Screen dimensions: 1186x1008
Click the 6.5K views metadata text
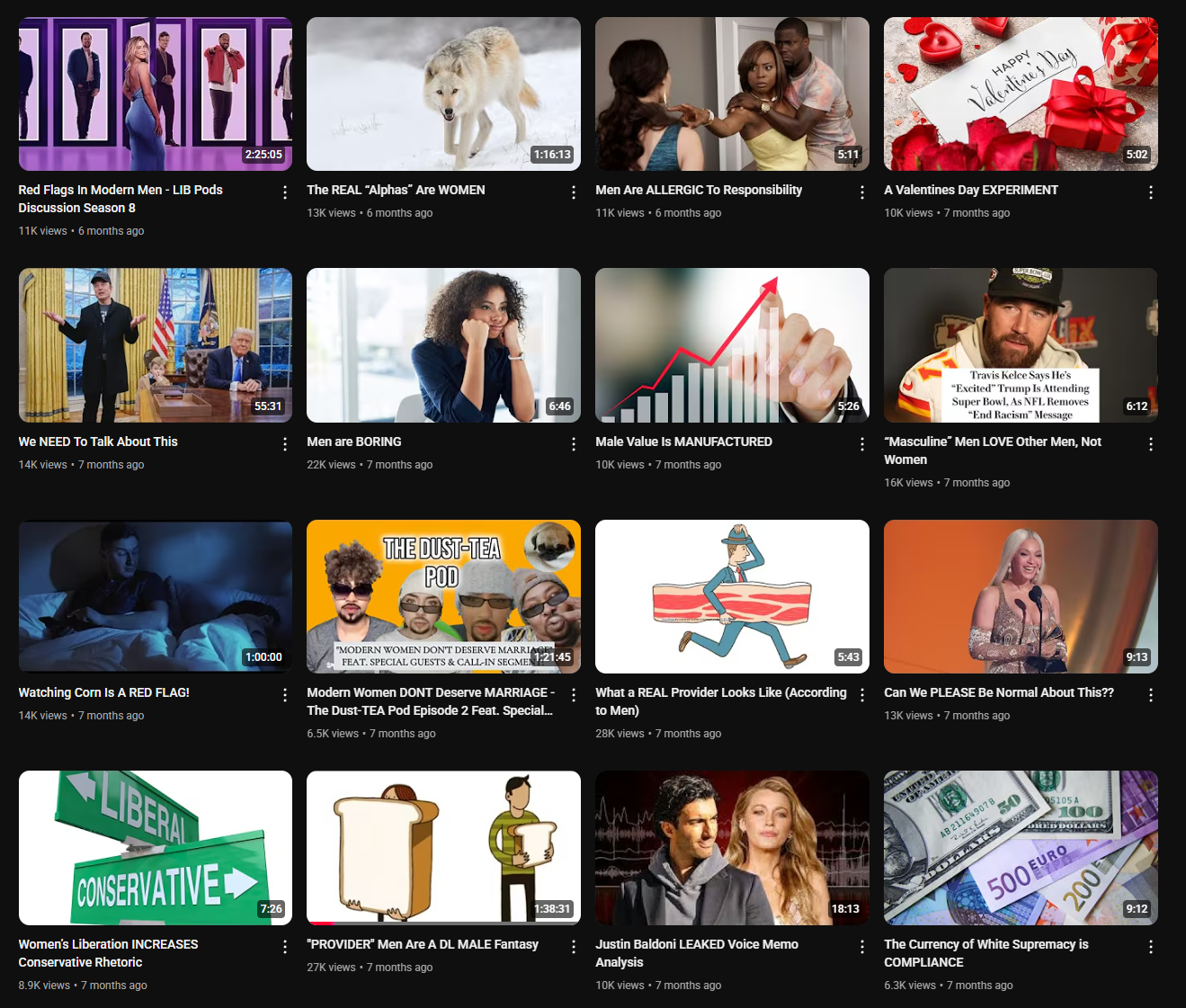click(x=333, y=734)
